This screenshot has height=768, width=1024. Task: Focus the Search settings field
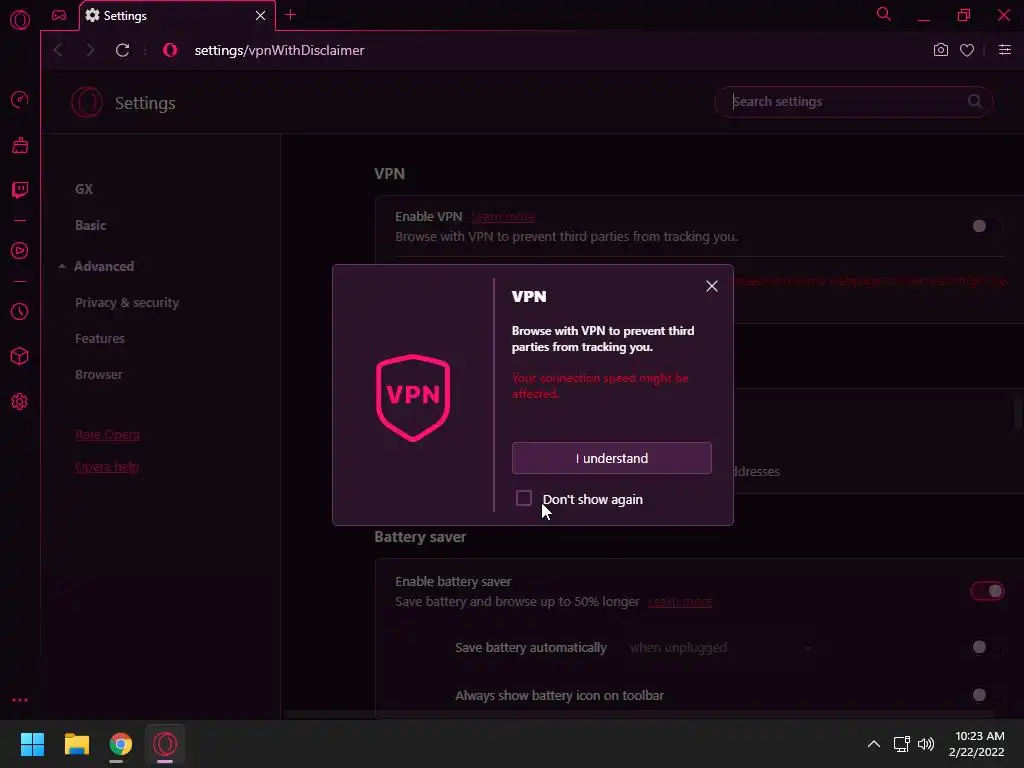[x=854, y=102]
